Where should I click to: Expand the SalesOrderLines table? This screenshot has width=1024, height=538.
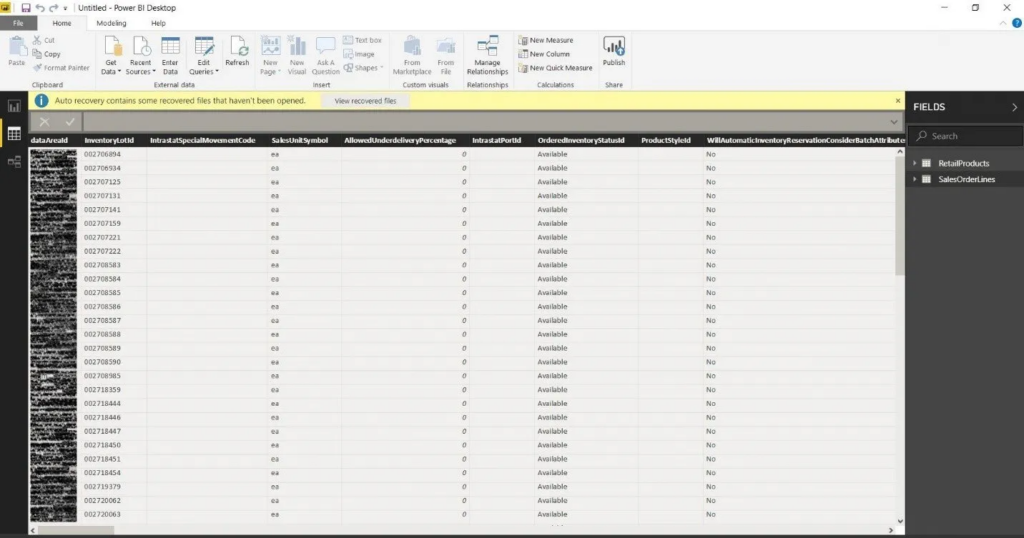(x=914, y=179)
